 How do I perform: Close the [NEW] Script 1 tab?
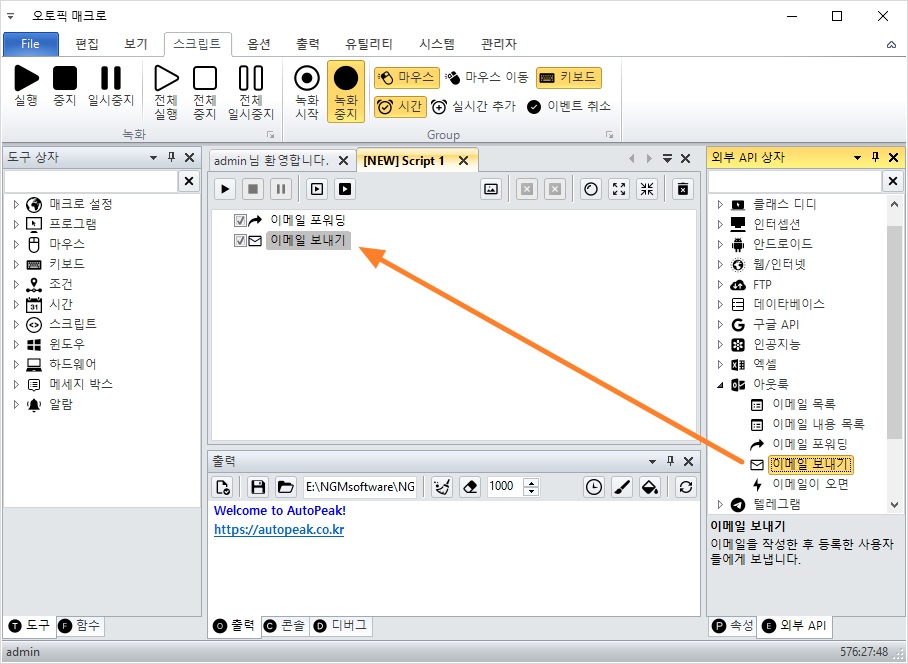(463, 161)
